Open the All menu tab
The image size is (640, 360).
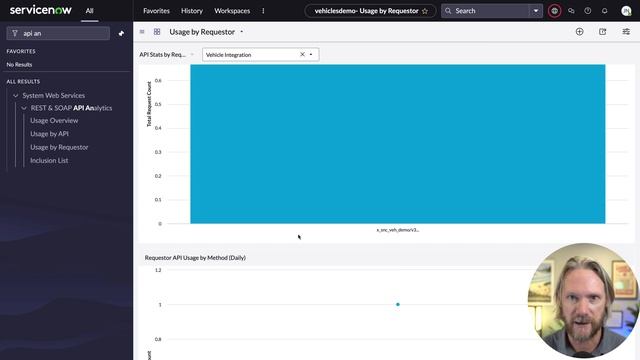(89, 11)
